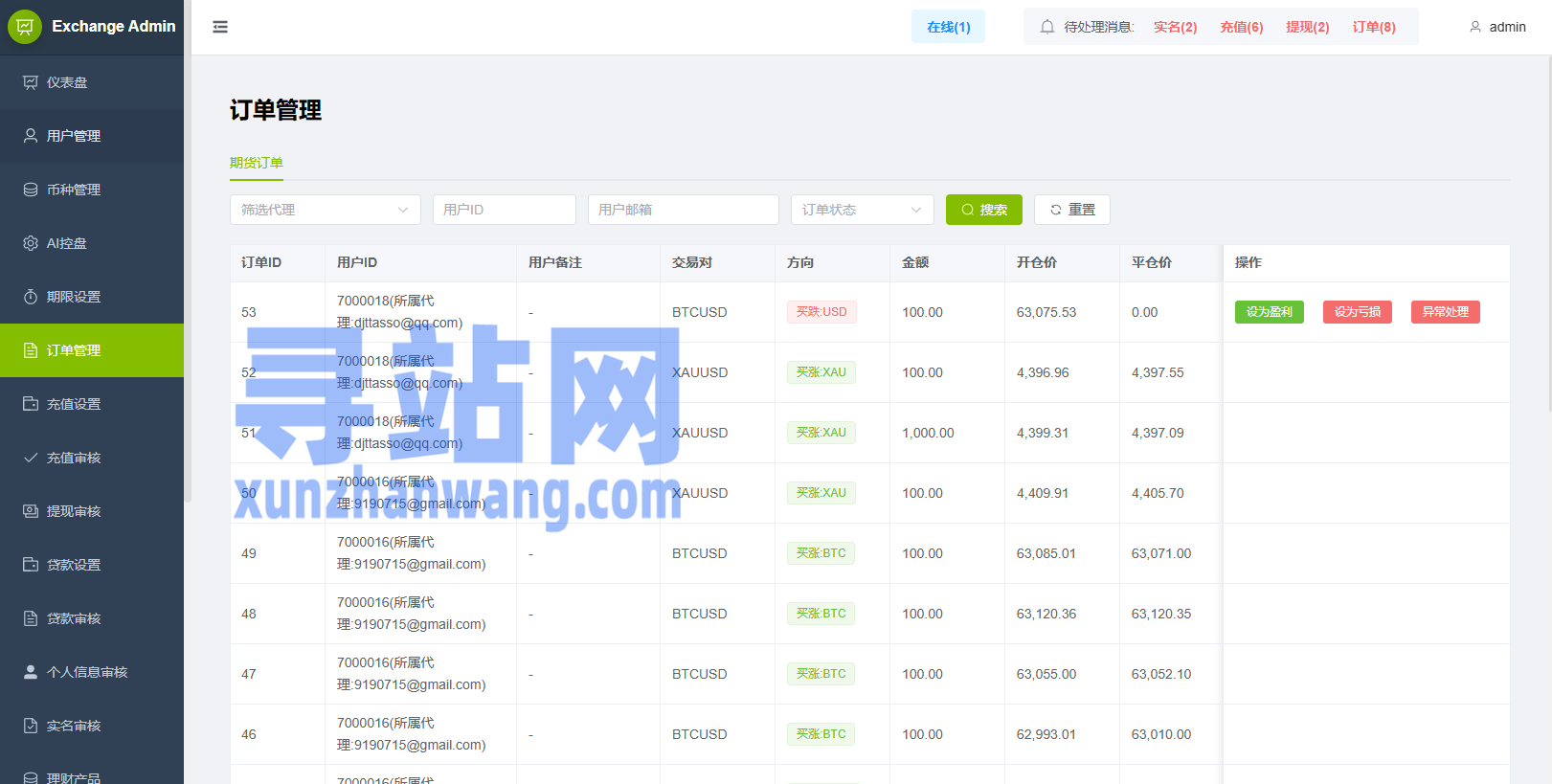Click the 买跌:USD tag in order 53
The height and width of the screenshot is (784, 1552).
pyautogui.click(x=821, y=312)
